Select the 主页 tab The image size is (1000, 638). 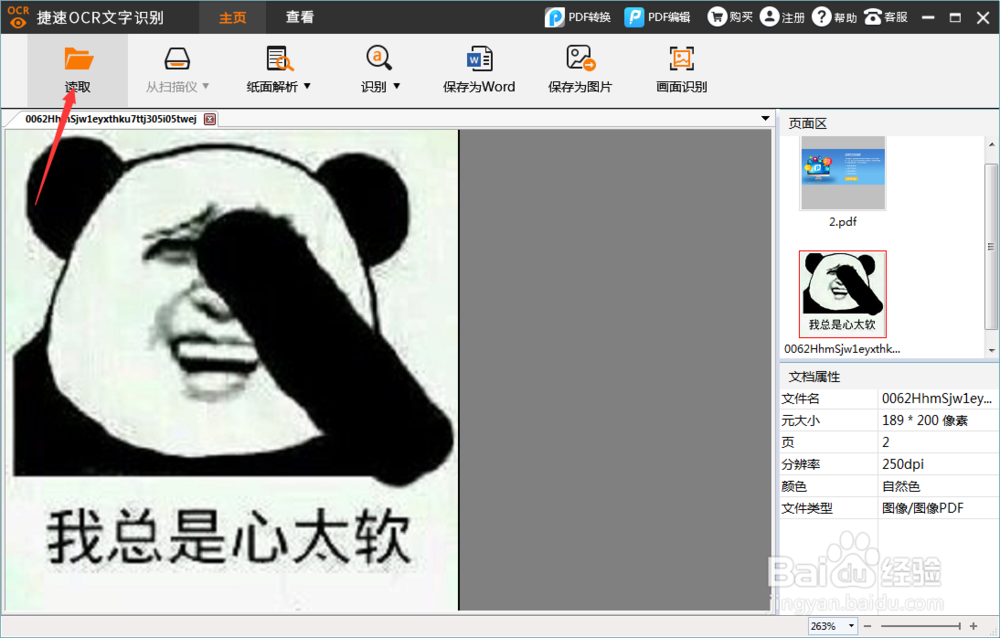pos(232,16)
